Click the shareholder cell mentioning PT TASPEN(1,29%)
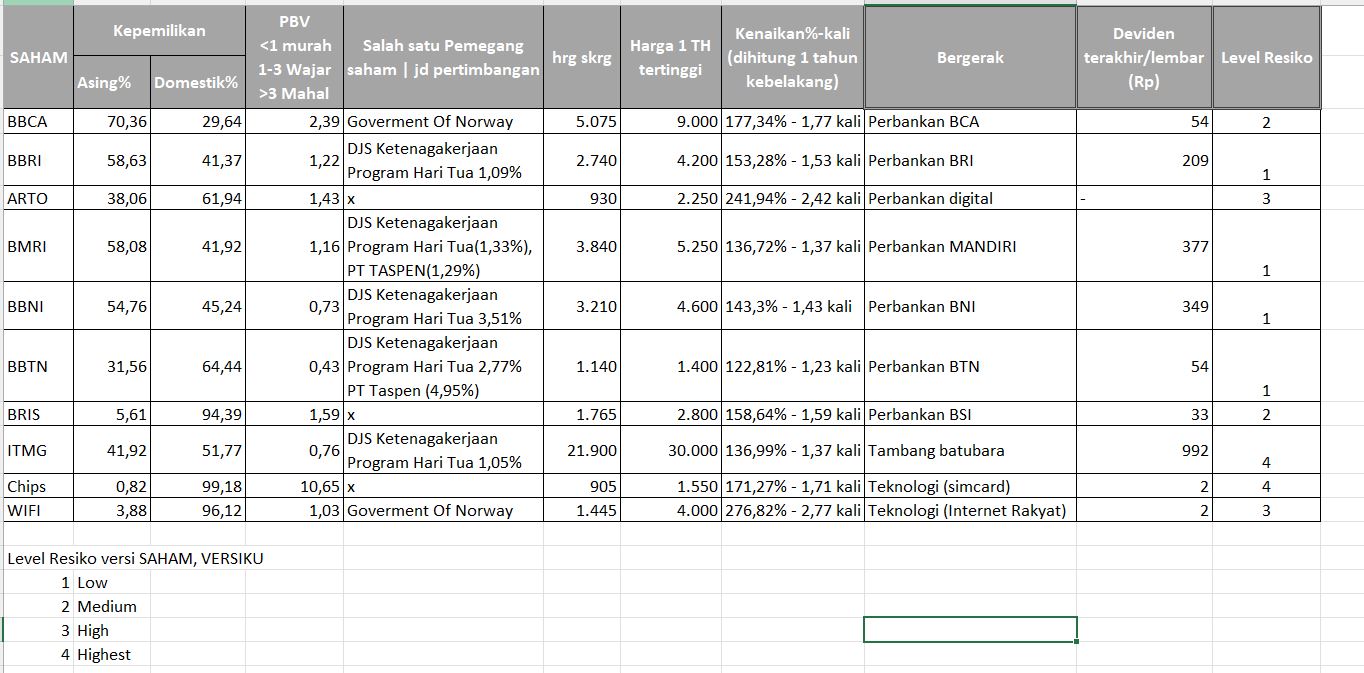This screenshot has width=1364, height=673. pyautogui.click(x=444, y=246)
